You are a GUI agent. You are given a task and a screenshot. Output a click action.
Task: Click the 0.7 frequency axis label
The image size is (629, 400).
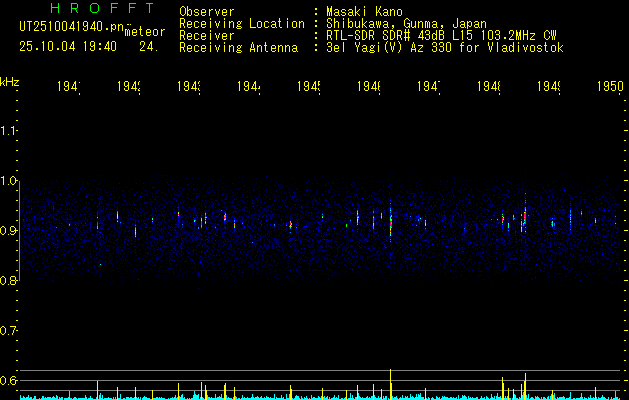9,331
